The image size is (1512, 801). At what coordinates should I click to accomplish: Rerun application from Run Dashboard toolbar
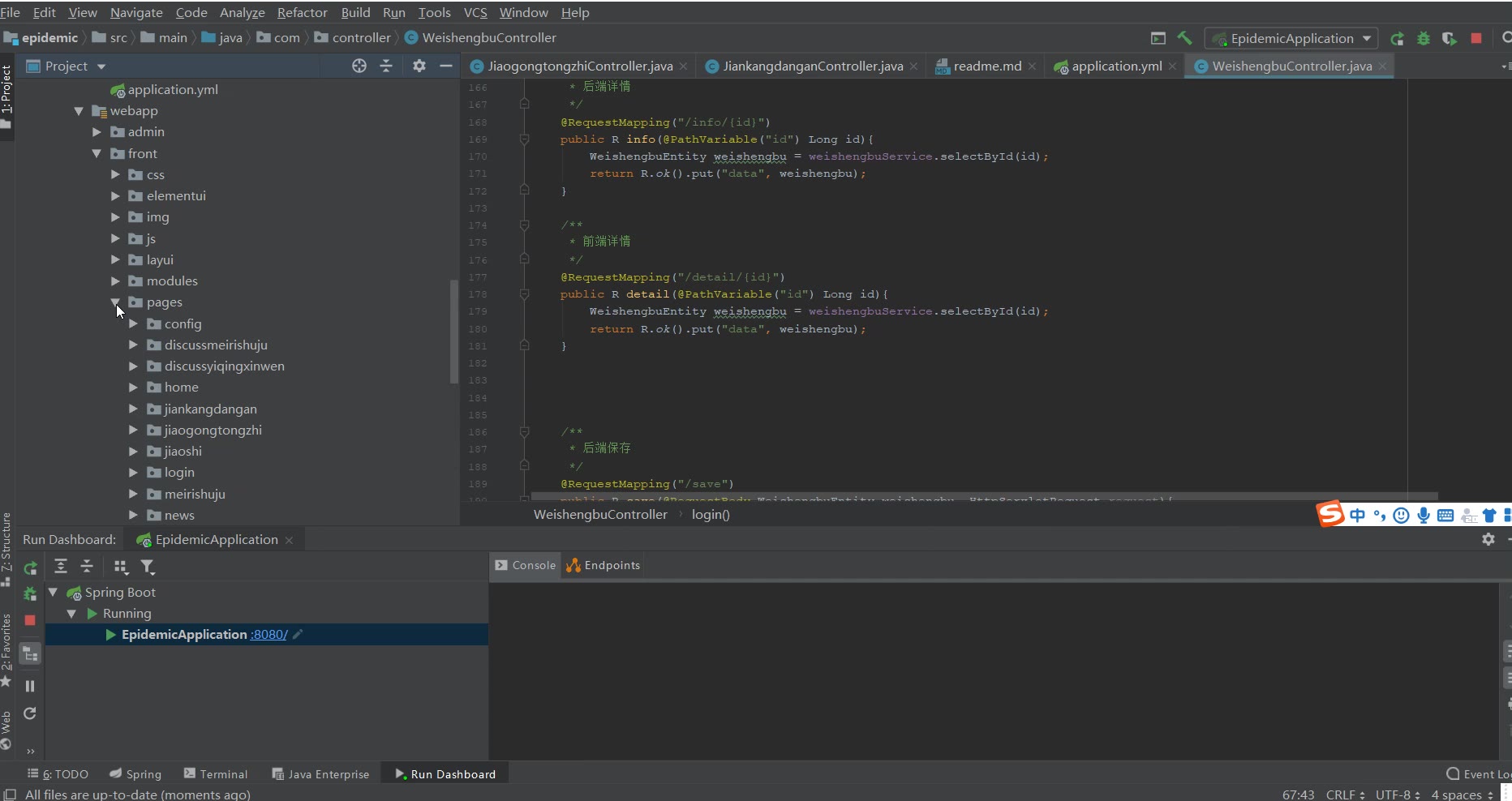click(x=30, y=568)
